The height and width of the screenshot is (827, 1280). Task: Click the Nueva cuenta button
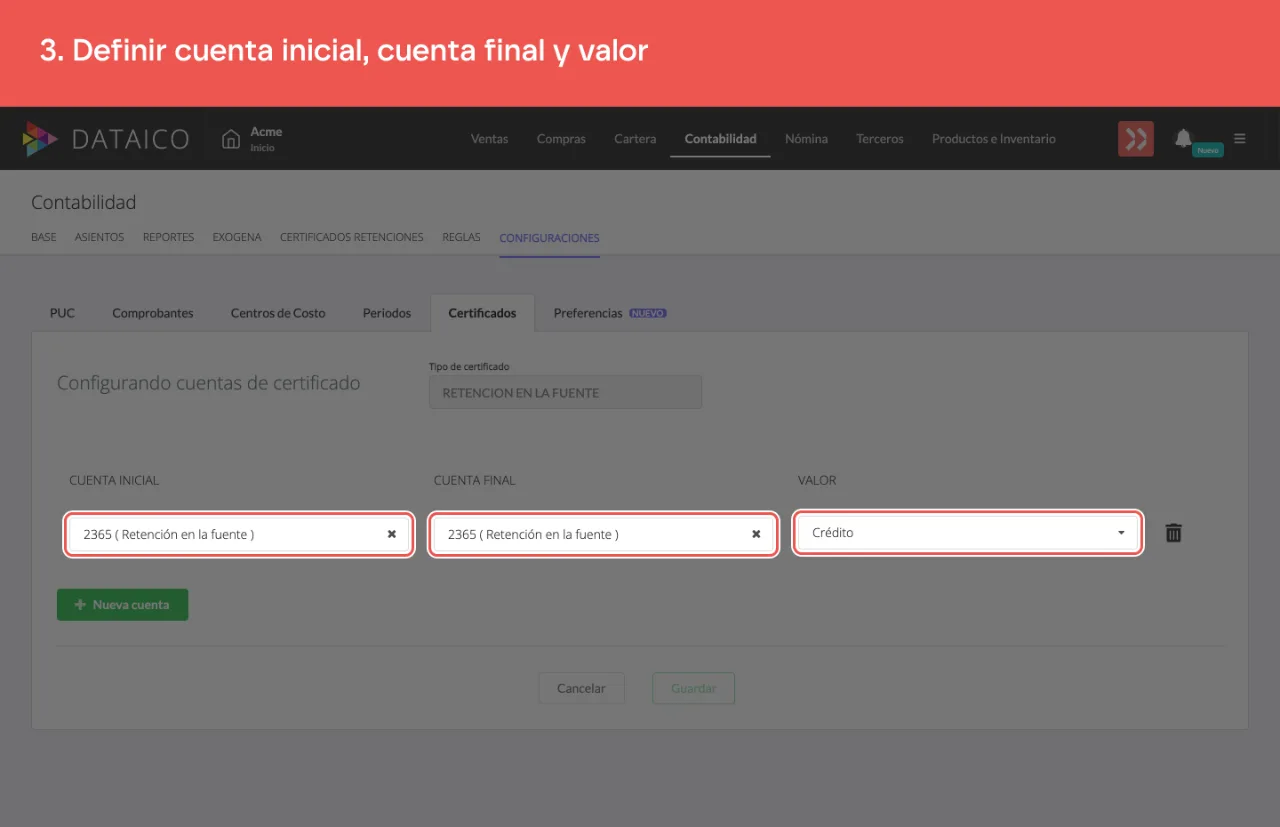point(122,605)
